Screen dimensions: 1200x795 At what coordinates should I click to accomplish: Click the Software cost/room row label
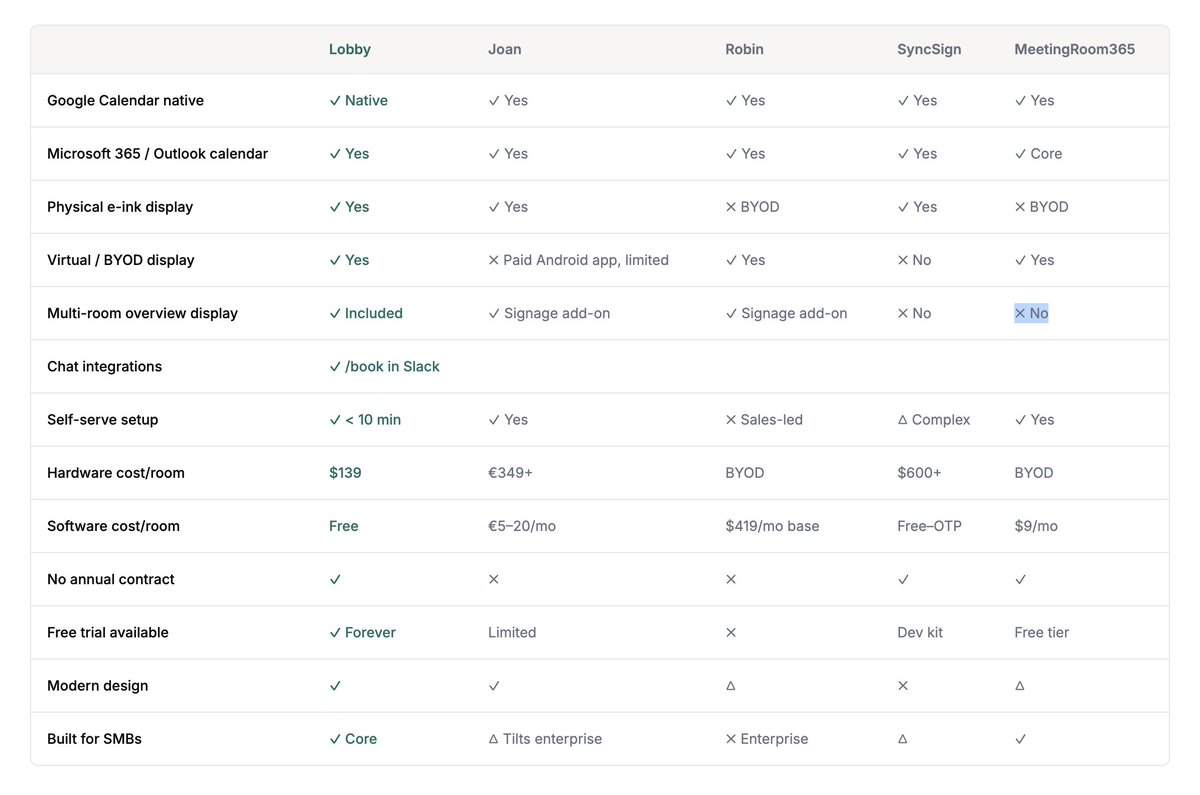click(x=113, y=526)
